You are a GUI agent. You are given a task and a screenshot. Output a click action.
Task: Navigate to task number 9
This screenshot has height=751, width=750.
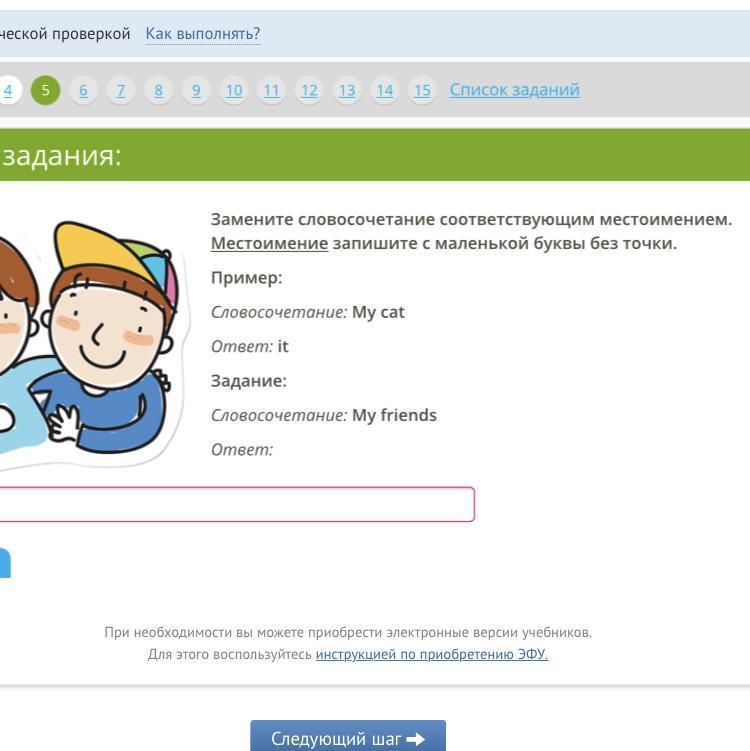196,90
